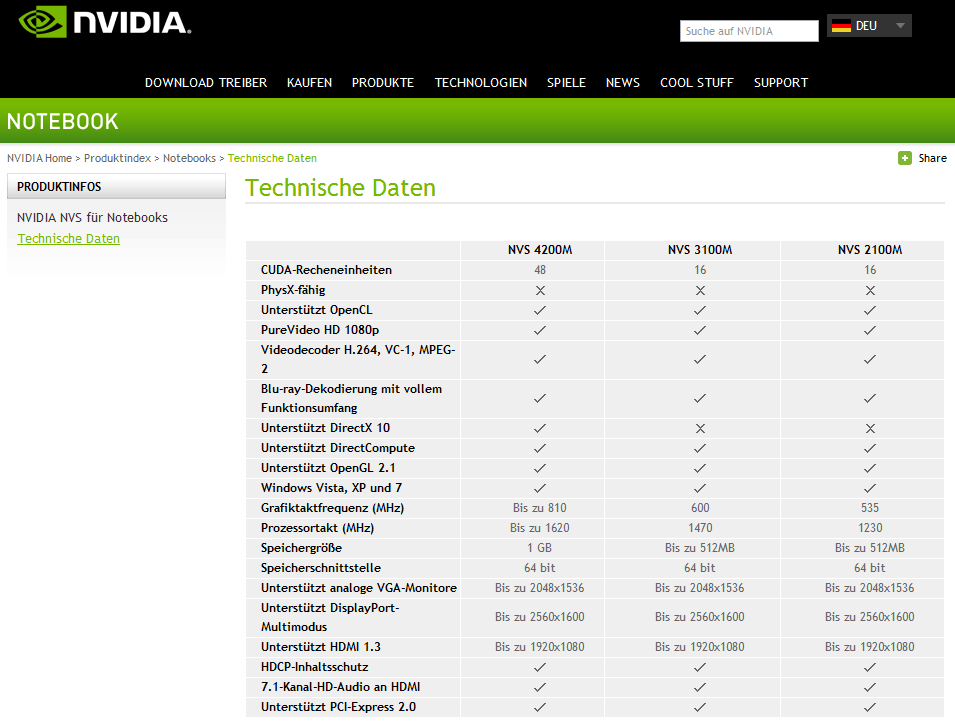This screenshot has height=721, width=955.
Task: Click NVS 2100M DirectCompute check mark
Action: [870, 448]
